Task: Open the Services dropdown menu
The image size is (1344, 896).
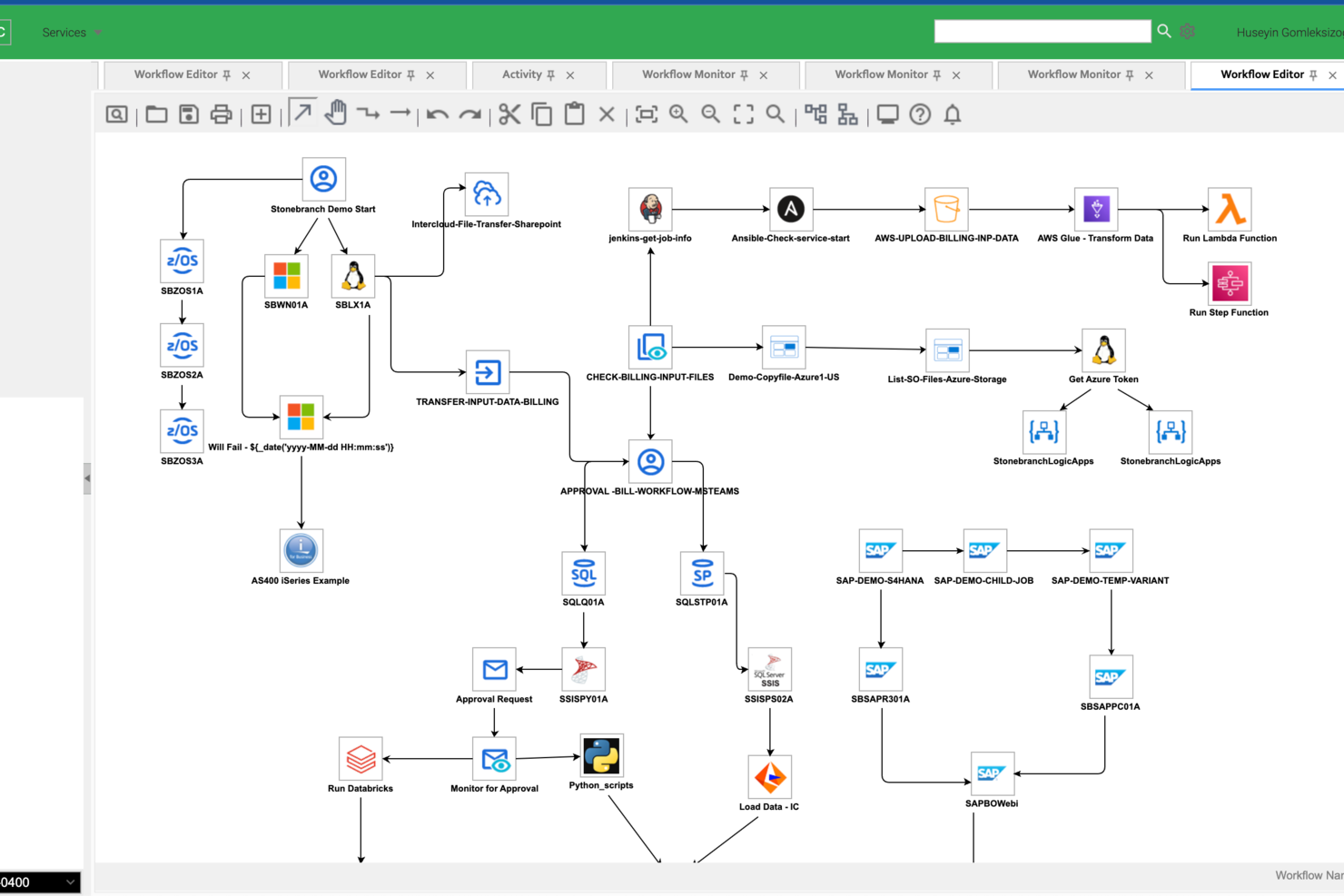Action: pos(70,32)
